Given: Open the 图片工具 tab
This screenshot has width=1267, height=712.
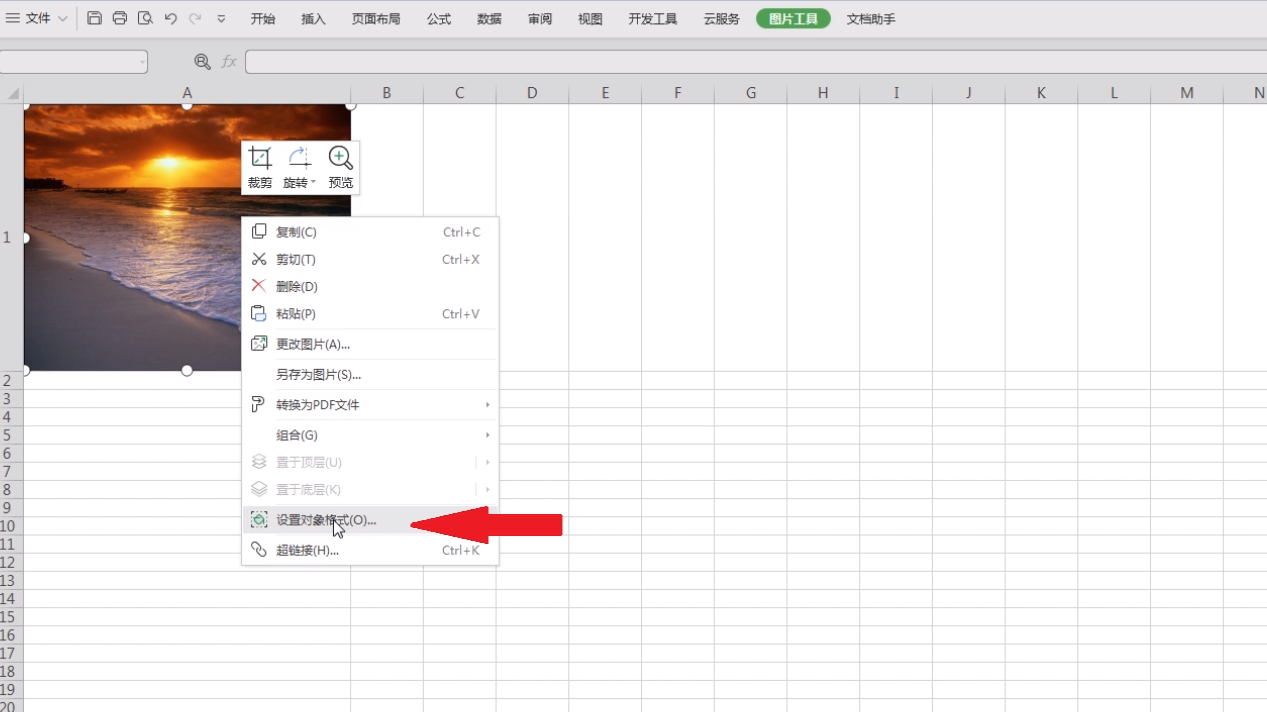Looking at the screenshot, I should [793, 19].
